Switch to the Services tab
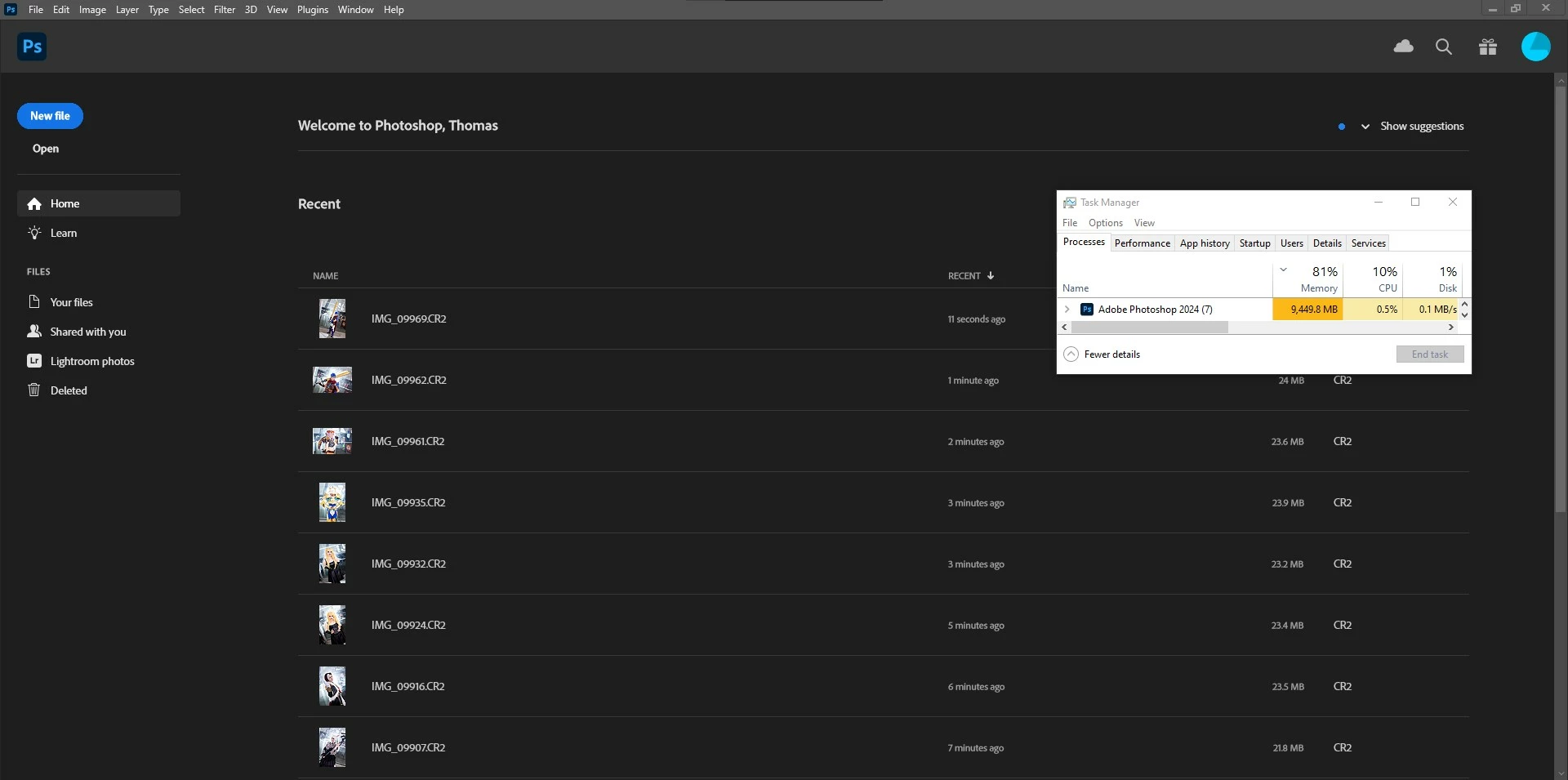Image resolution: width=1568 pixels, height=780 pixels. pyautogui.click(x=1369, y=243)
